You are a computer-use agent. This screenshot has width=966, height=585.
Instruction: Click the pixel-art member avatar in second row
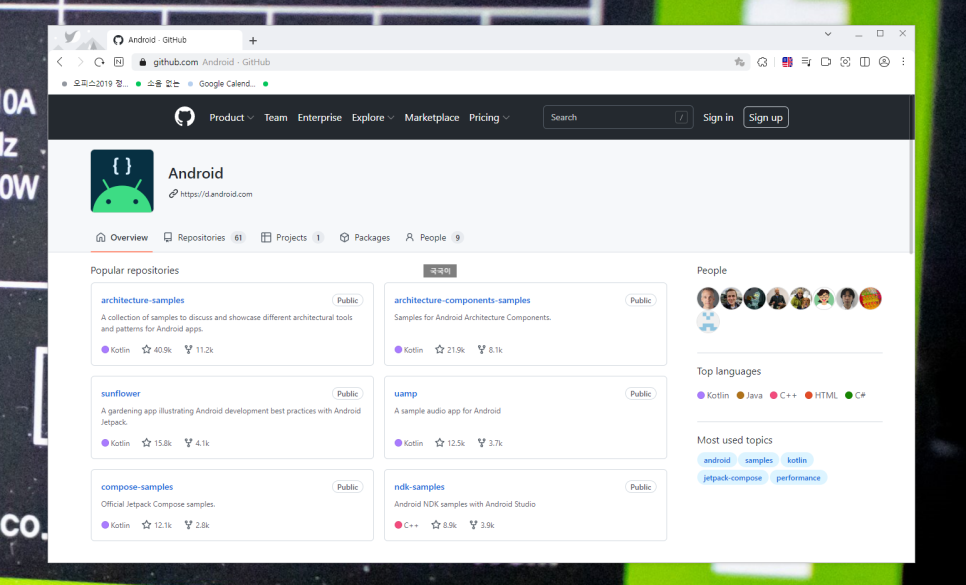(708, 321)
